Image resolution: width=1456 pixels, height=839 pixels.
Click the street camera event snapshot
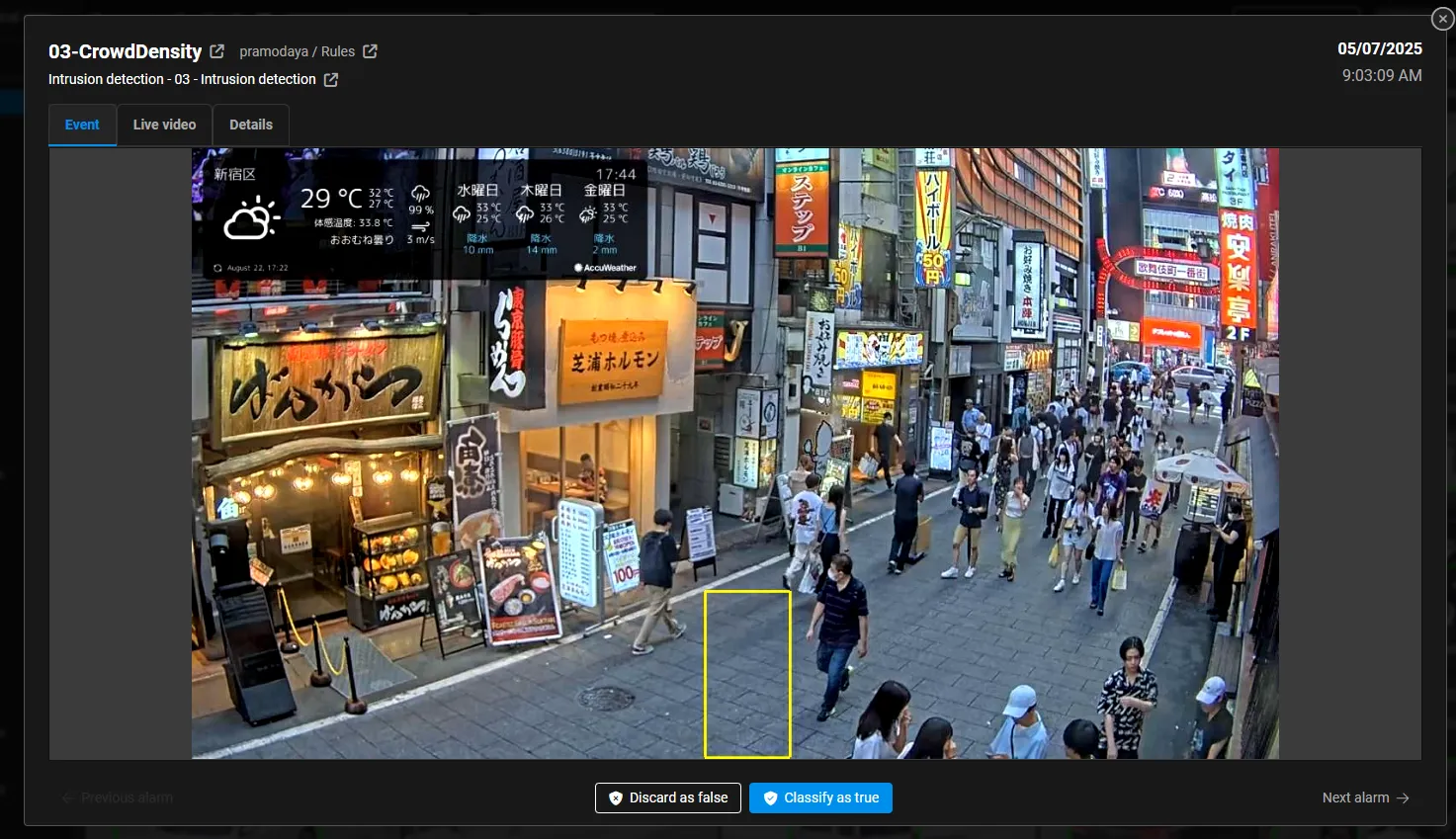734,454
